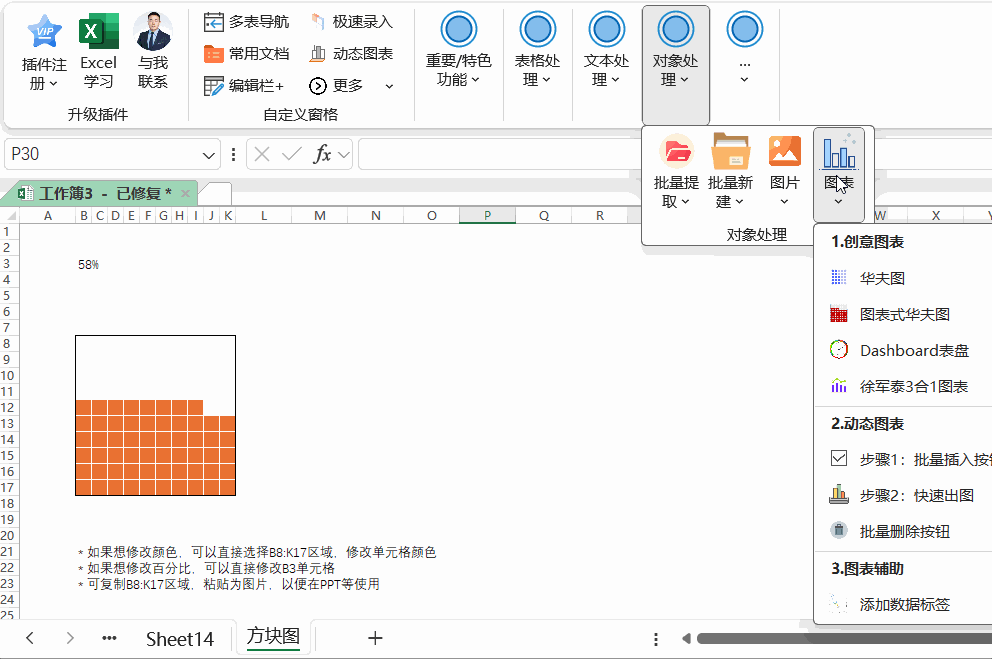Select column P header
Image resolution: width=992 pixels, height=659 pixels.
click(x=487, y=216)
